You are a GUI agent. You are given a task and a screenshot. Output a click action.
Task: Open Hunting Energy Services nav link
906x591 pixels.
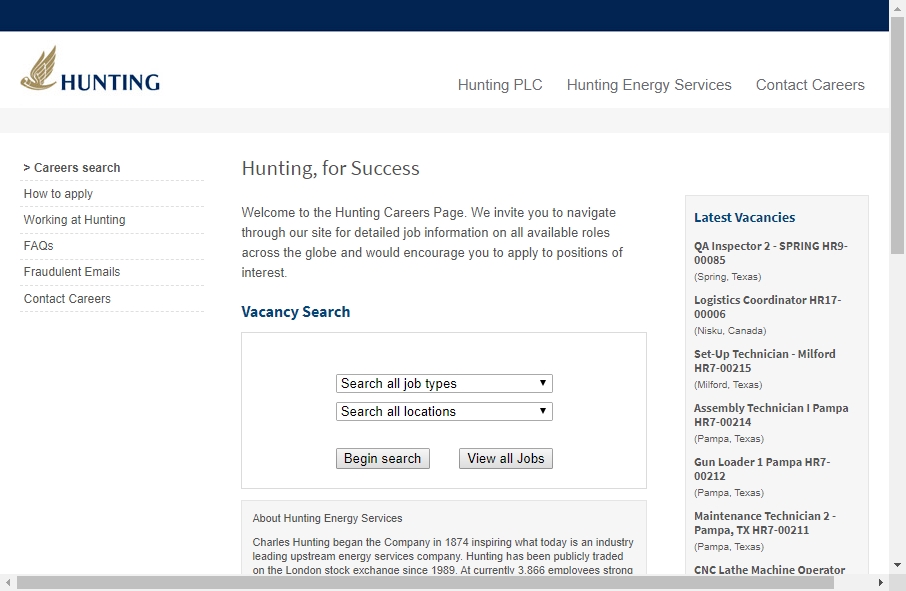[x=649, y=85]
